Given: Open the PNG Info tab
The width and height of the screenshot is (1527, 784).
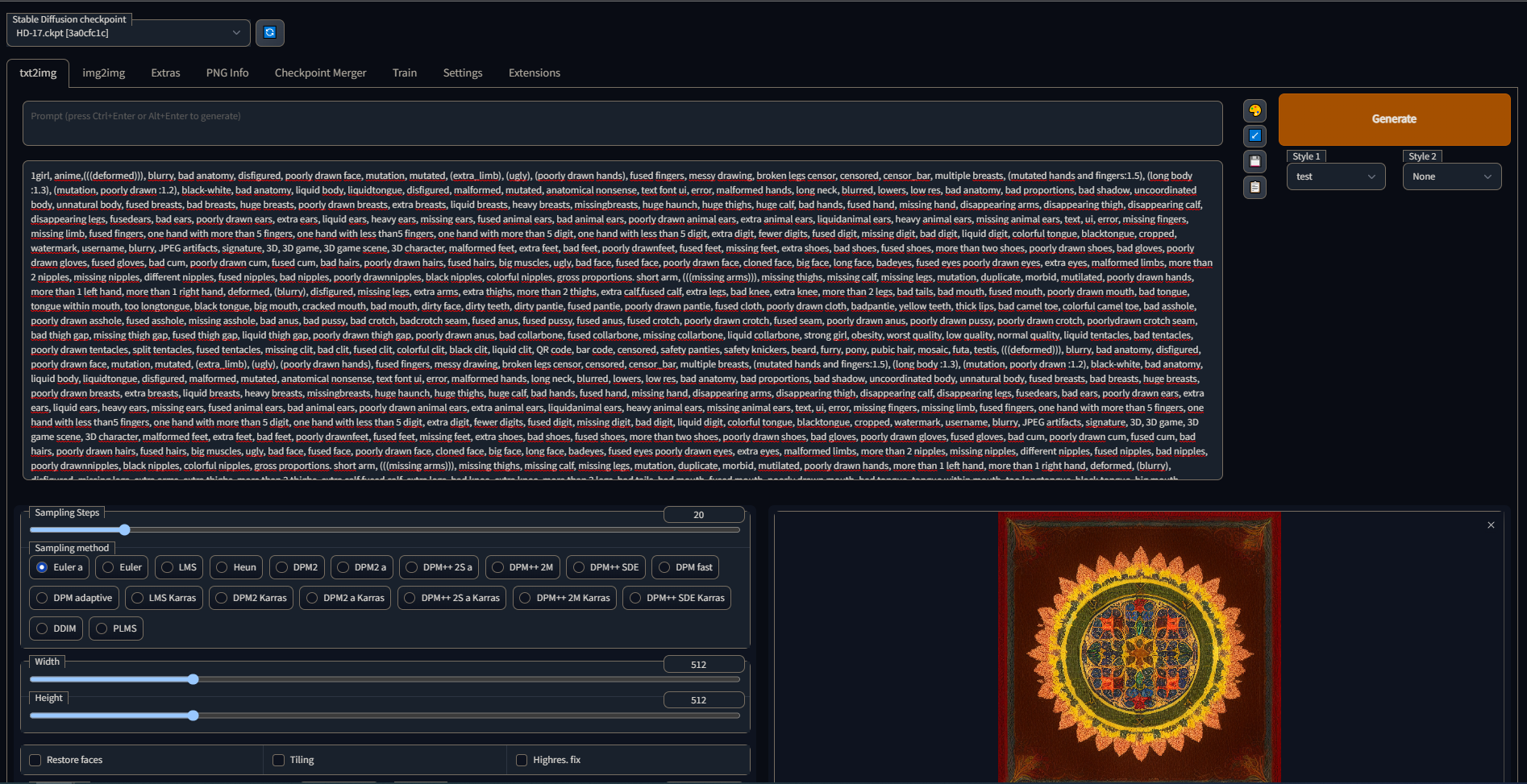Looking at the screenshot, I should (x=227, y=73).
